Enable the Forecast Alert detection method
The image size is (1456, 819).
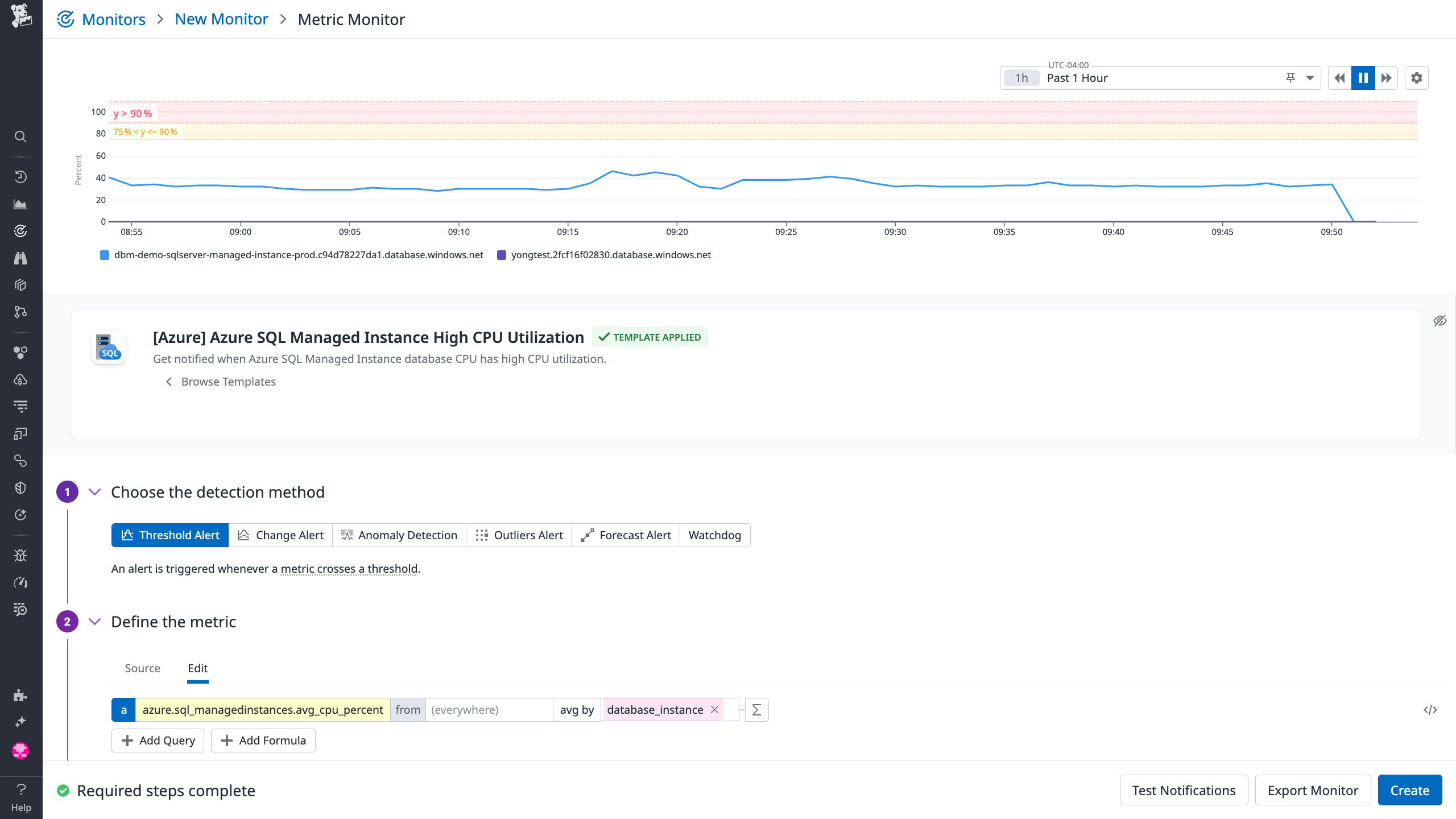[x=626, y=535]
